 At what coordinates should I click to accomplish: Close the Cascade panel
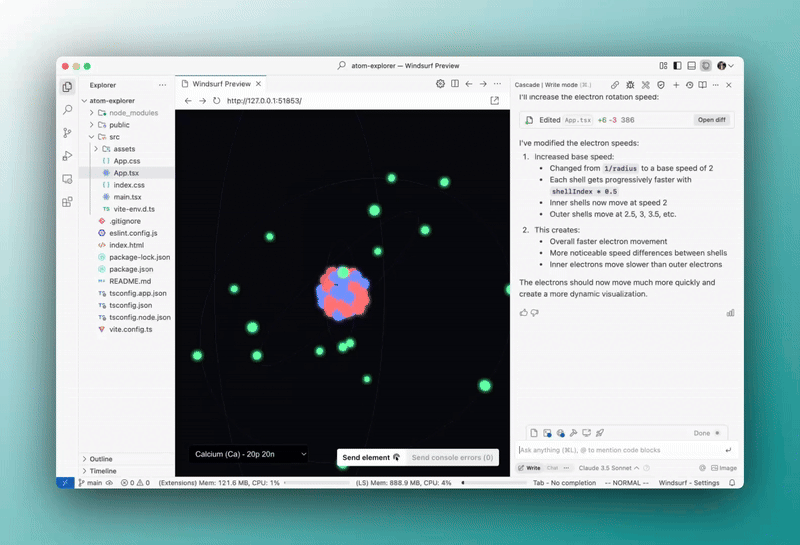(729, 85)
